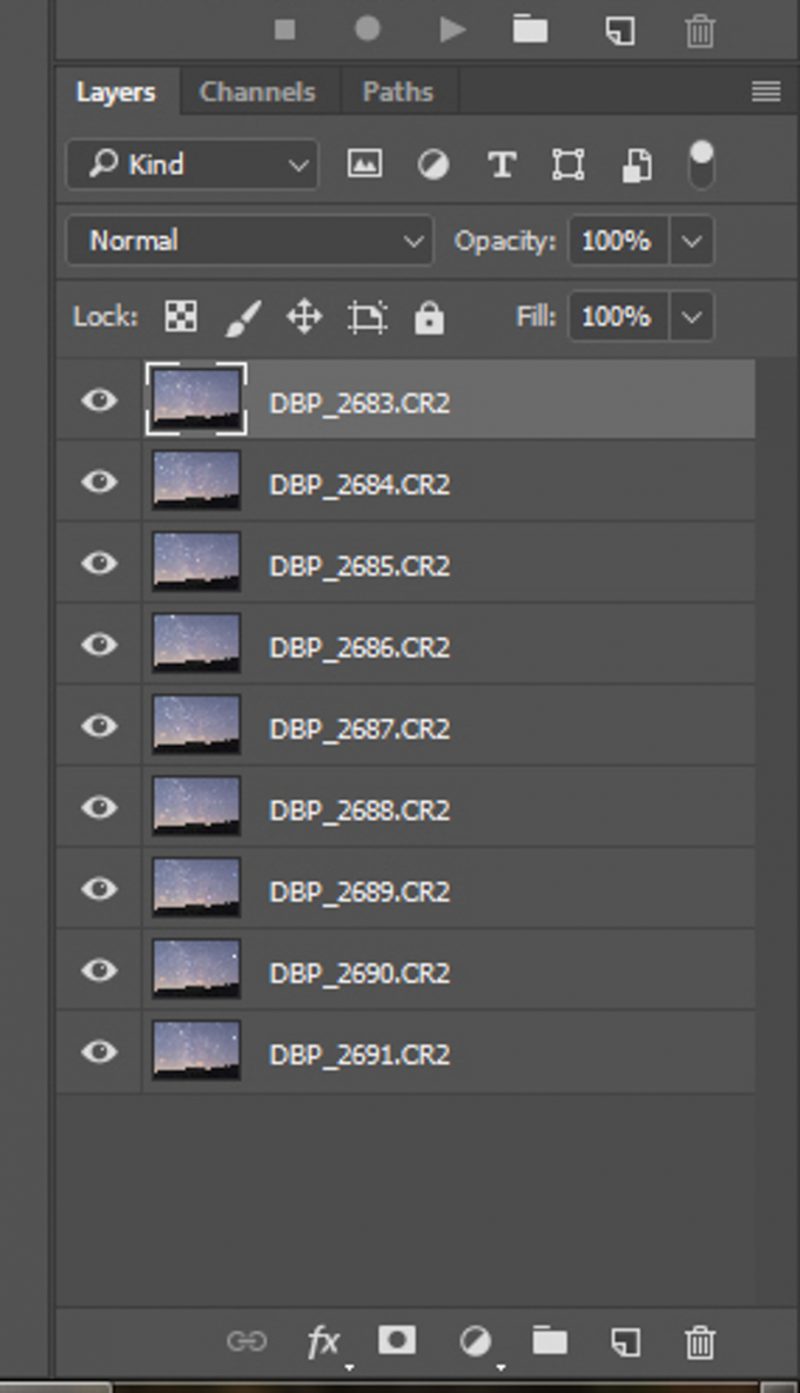Open the adjustment layer icon menu
Screen dimensions: 800x1393
(473, 1341)
